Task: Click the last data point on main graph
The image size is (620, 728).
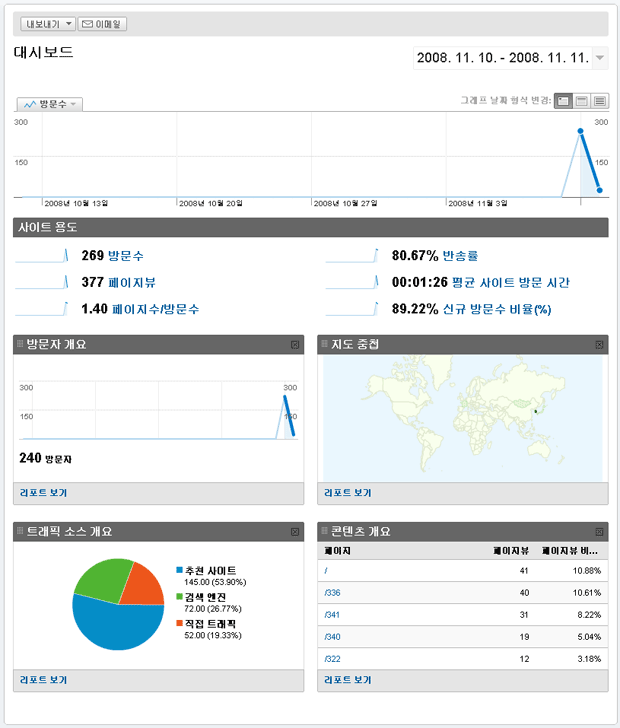Action: click(x=600, y=190)
